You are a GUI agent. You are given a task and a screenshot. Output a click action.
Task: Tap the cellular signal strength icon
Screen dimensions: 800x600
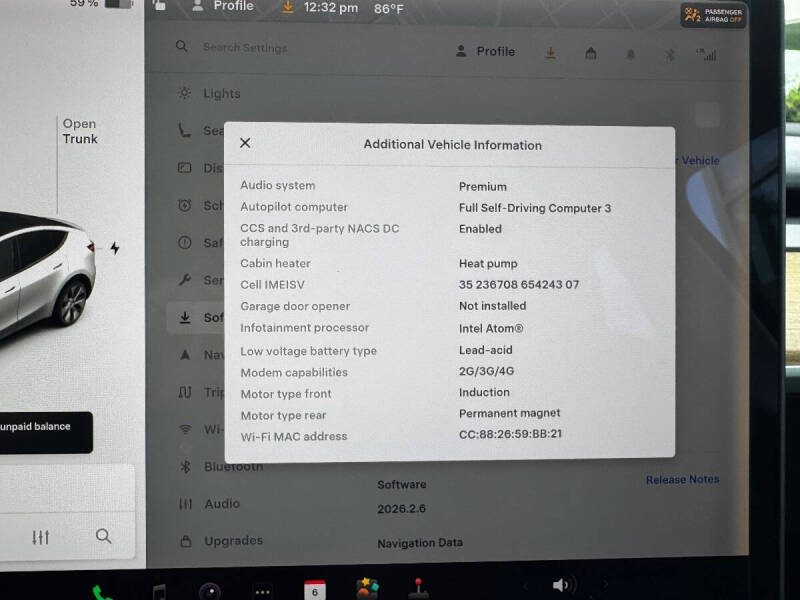[707, 55]
